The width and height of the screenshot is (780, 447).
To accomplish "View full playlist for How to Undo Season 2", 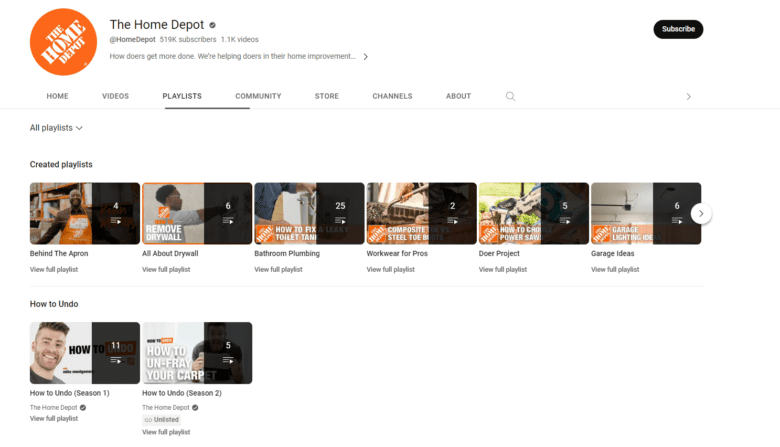I will point(166,432).
